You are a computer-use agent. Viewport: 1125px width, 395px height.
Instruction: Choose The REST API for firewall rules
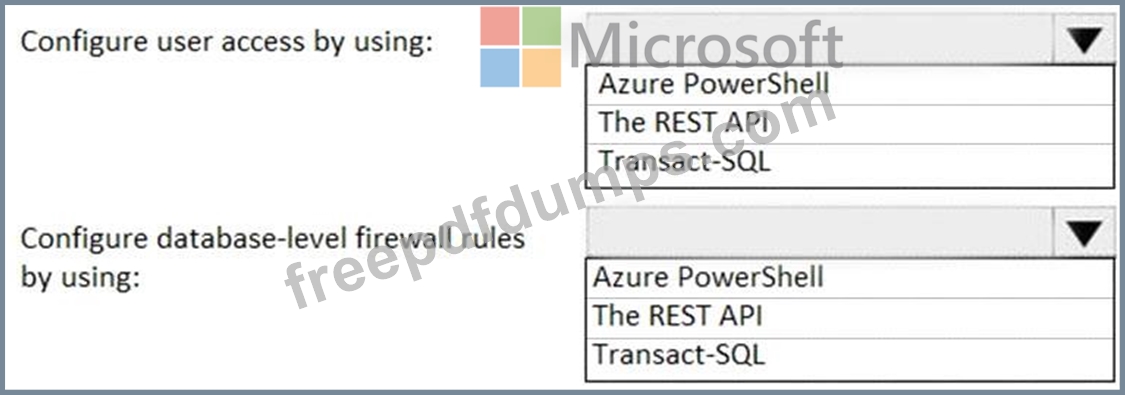(850, 315)
